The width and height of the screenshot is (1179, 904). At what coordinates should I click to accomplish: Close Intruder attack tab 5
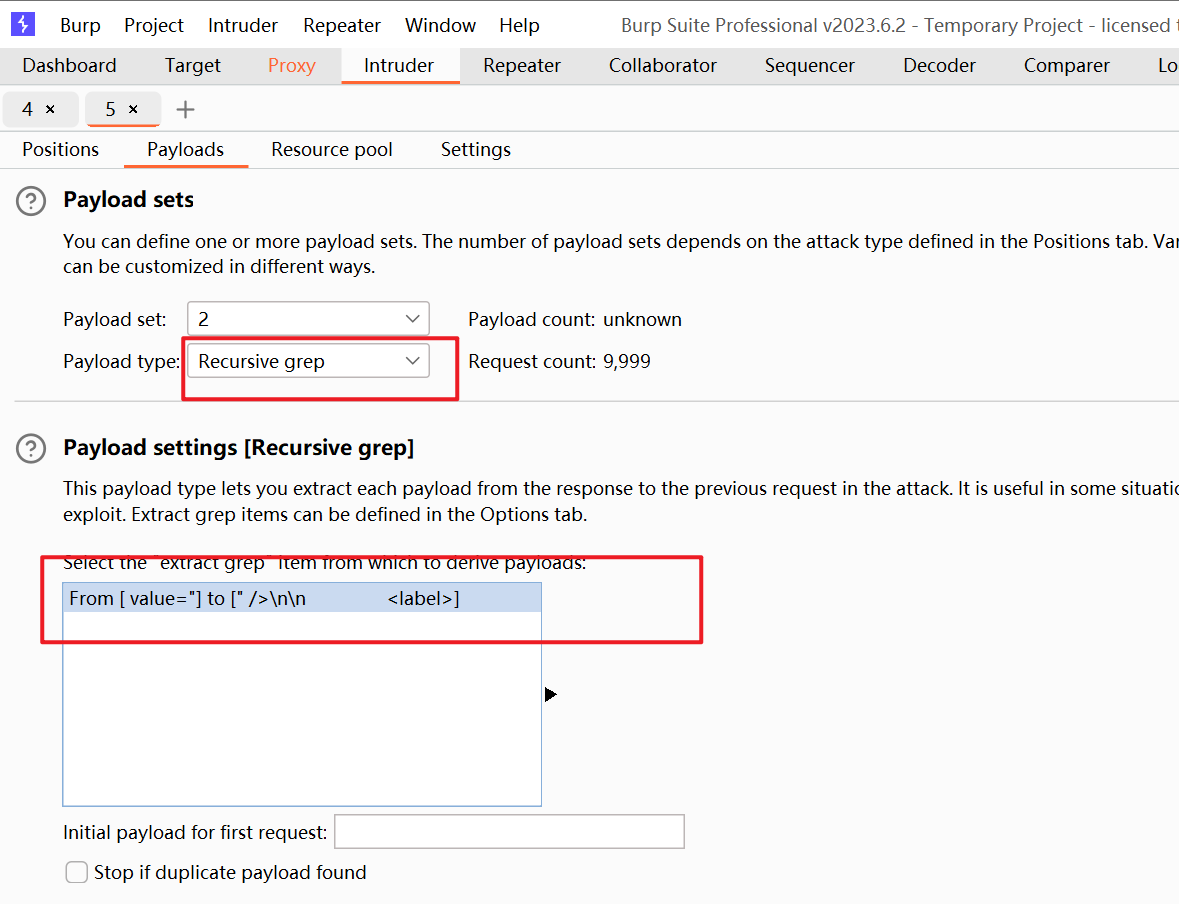[133, 109]
